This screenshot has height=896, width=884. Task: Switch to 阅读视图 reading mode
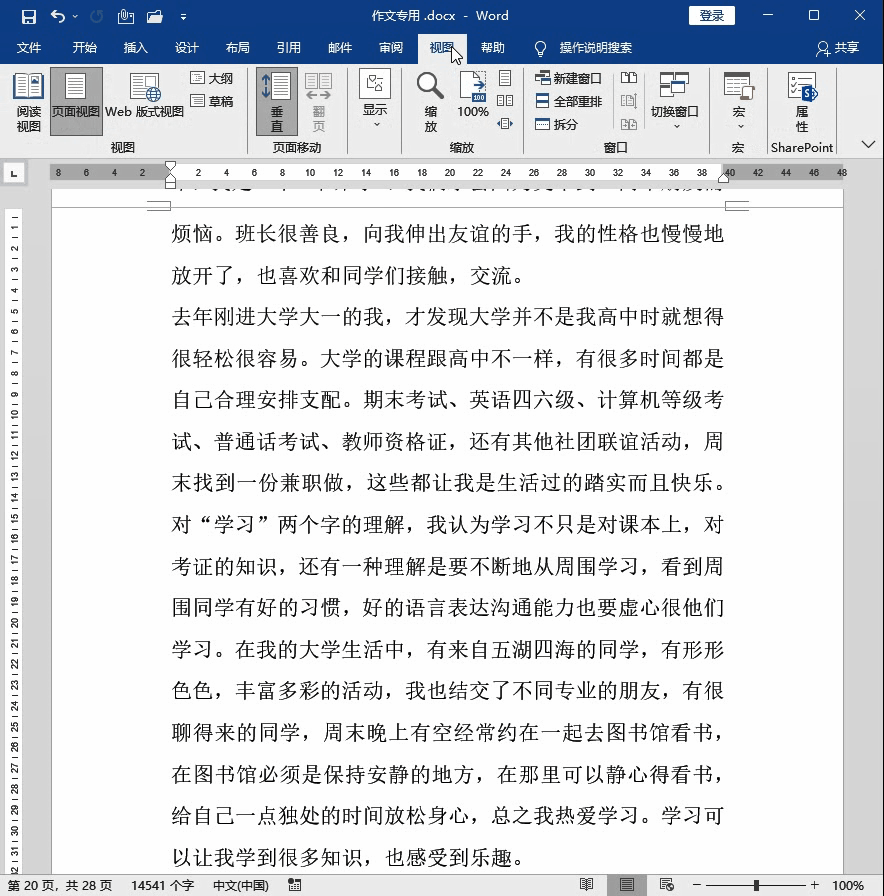[x=28, y=102]
